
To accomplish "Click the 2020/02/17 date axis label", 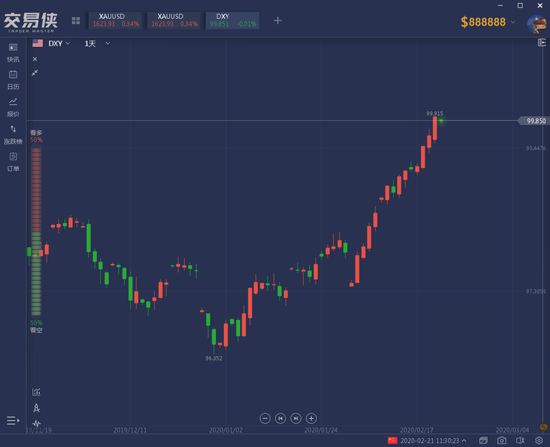I will (417, 430).
